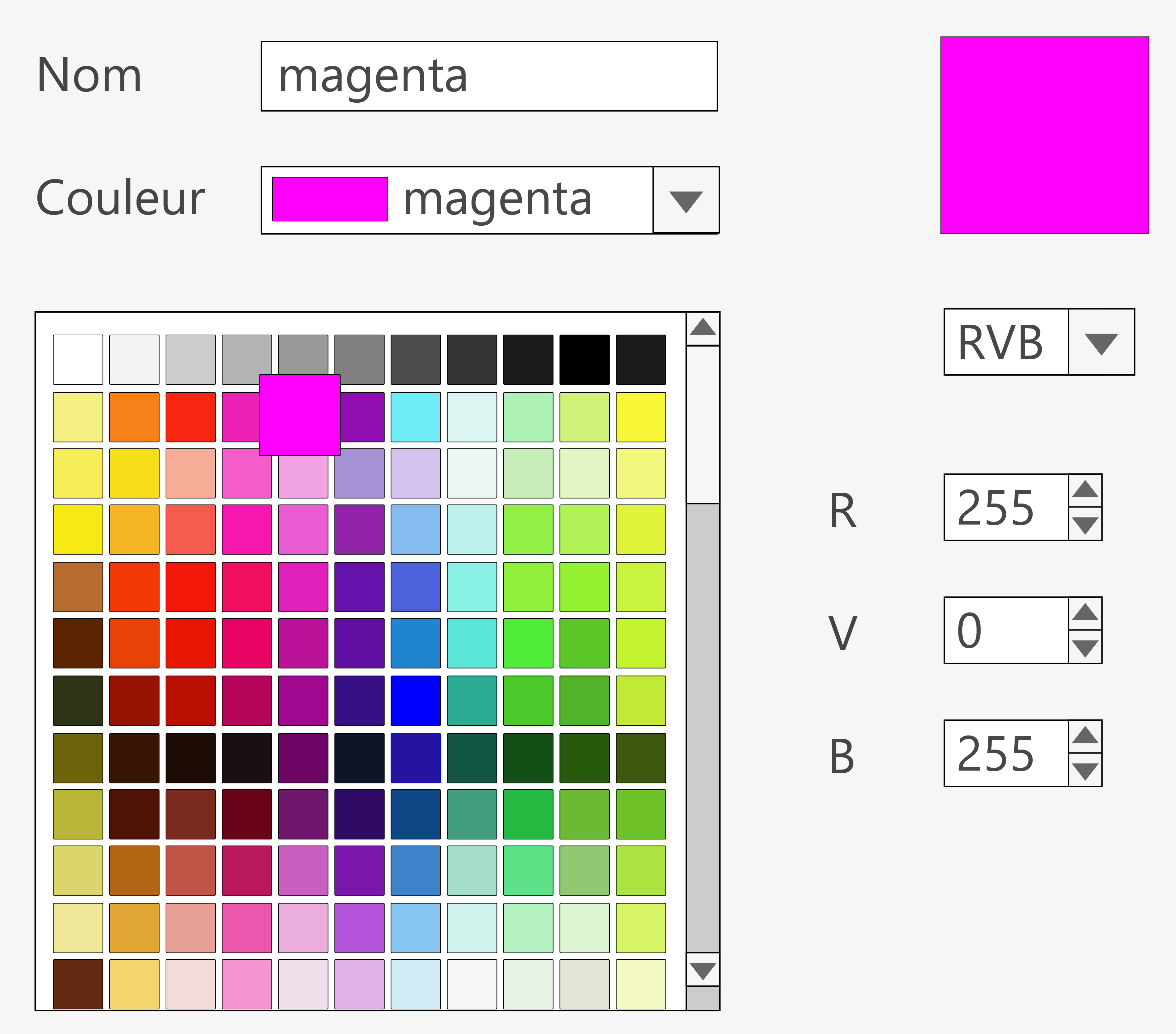Click the B value input field
The width and height of the screenshot is (1176, 1034).
point(1006,754)
